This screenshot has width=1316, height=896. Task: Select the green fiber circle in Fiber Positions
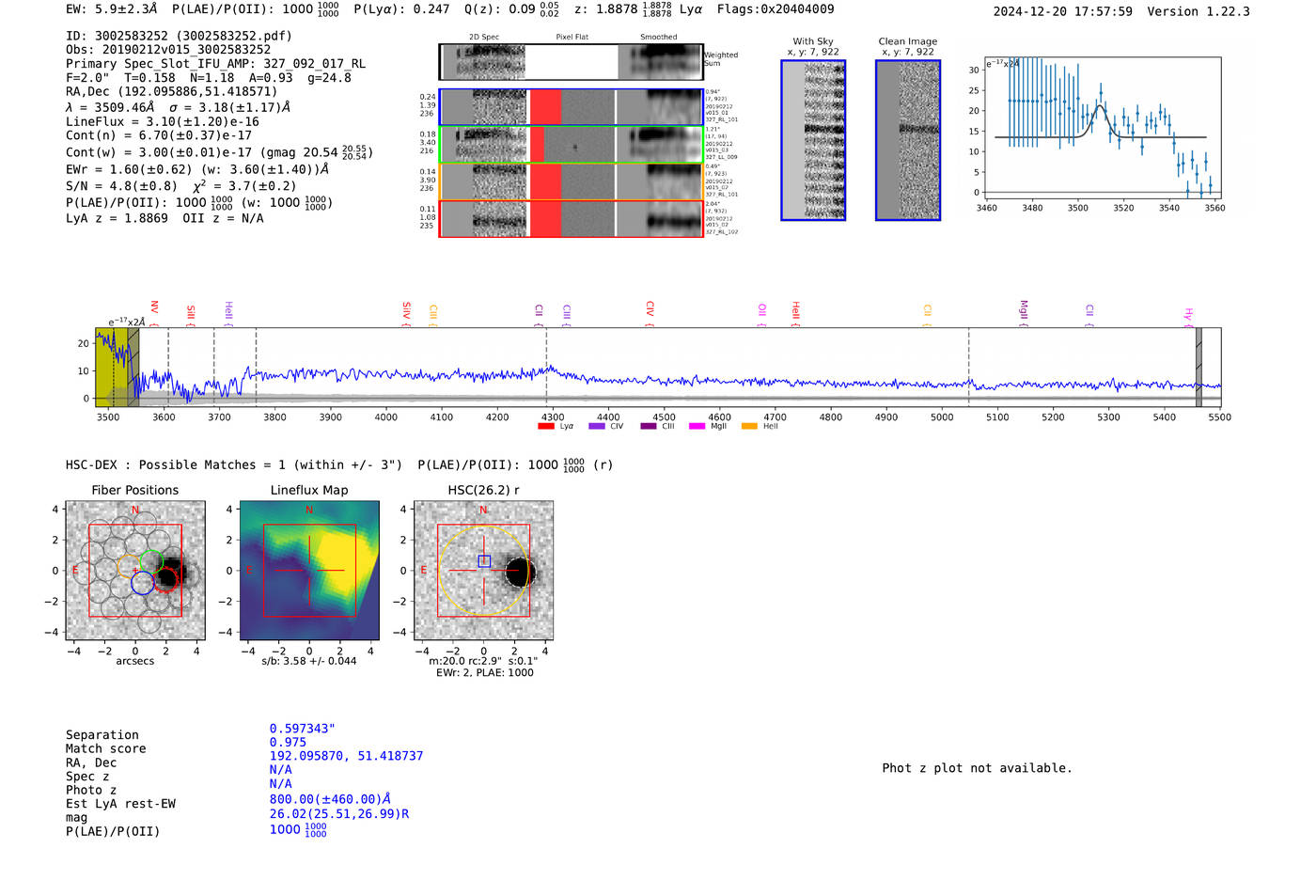point(151,562)
